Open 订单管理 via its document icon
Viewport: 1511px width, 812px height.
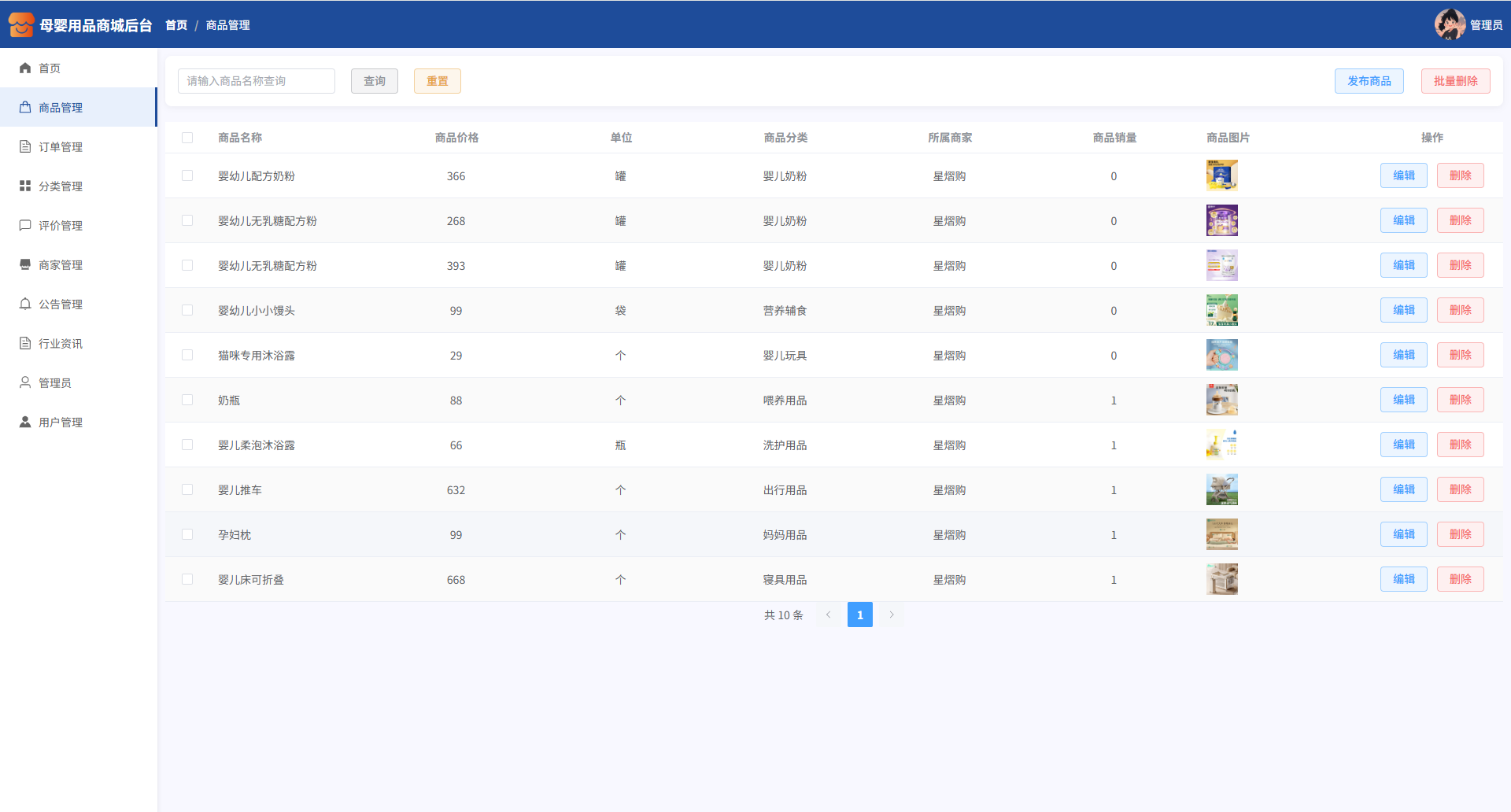pyautogui.click(x=25, y=147)
